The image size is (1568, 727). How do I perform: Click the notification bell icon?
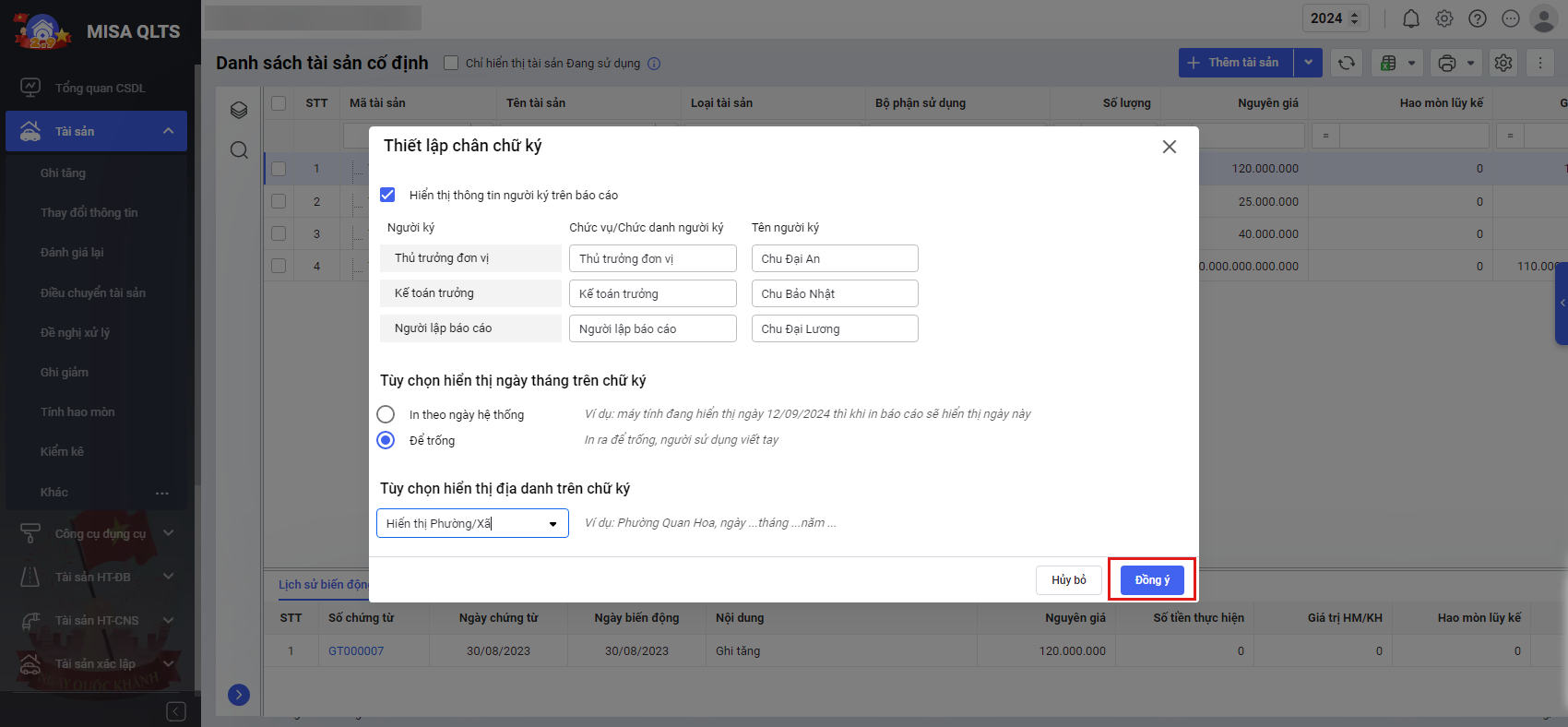[1410, 18]
